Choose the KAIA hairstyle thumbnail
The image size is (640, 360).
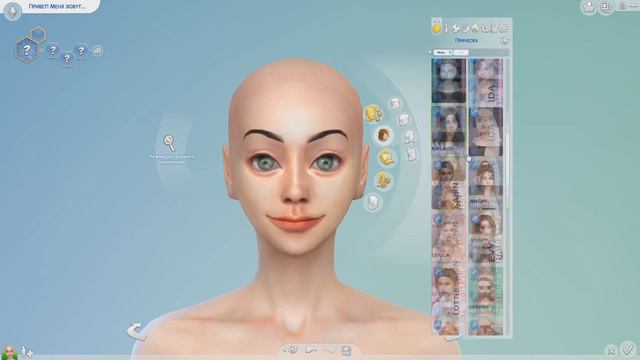click(x=449, y=130)
